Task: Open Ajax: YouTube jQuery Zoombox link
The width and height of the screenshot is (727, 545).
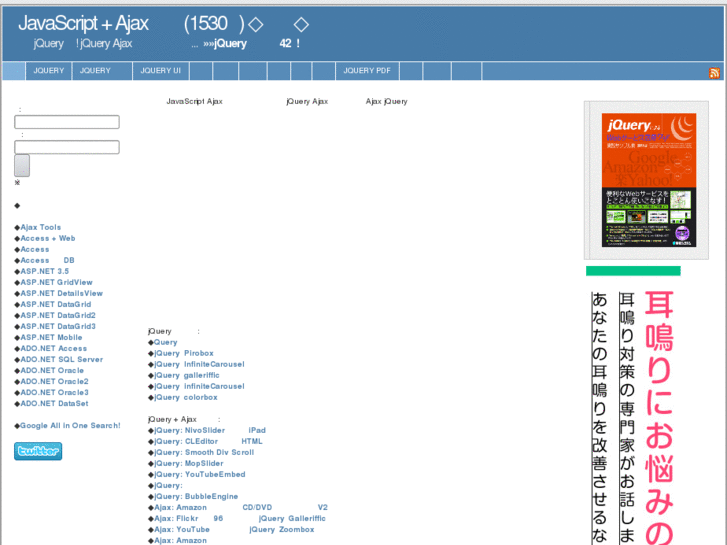Action: 234,530
